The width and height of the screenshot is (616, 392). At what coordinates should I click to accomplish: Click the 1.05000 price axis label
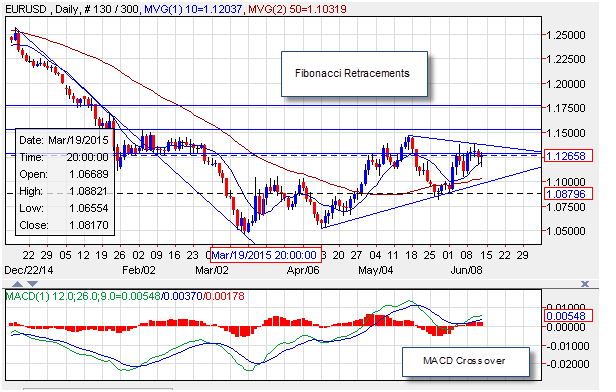point(566,231)
